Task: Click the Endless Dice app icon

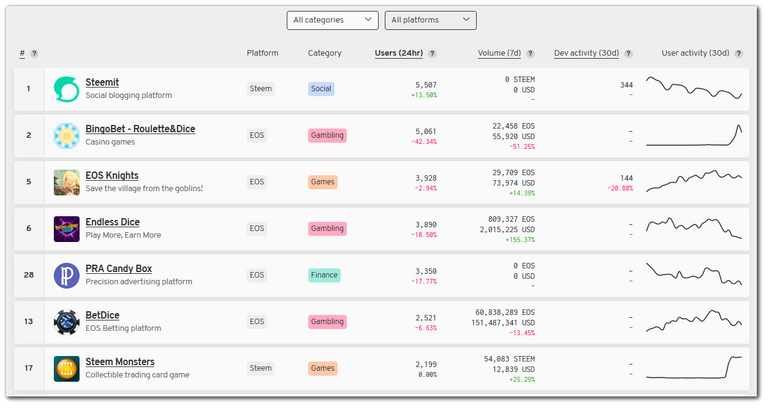Action: click(x=66, y=229)
